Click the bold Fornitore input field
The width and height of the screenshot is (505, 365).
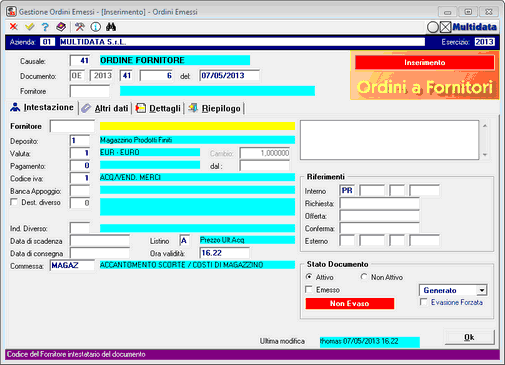coord(72,126)
